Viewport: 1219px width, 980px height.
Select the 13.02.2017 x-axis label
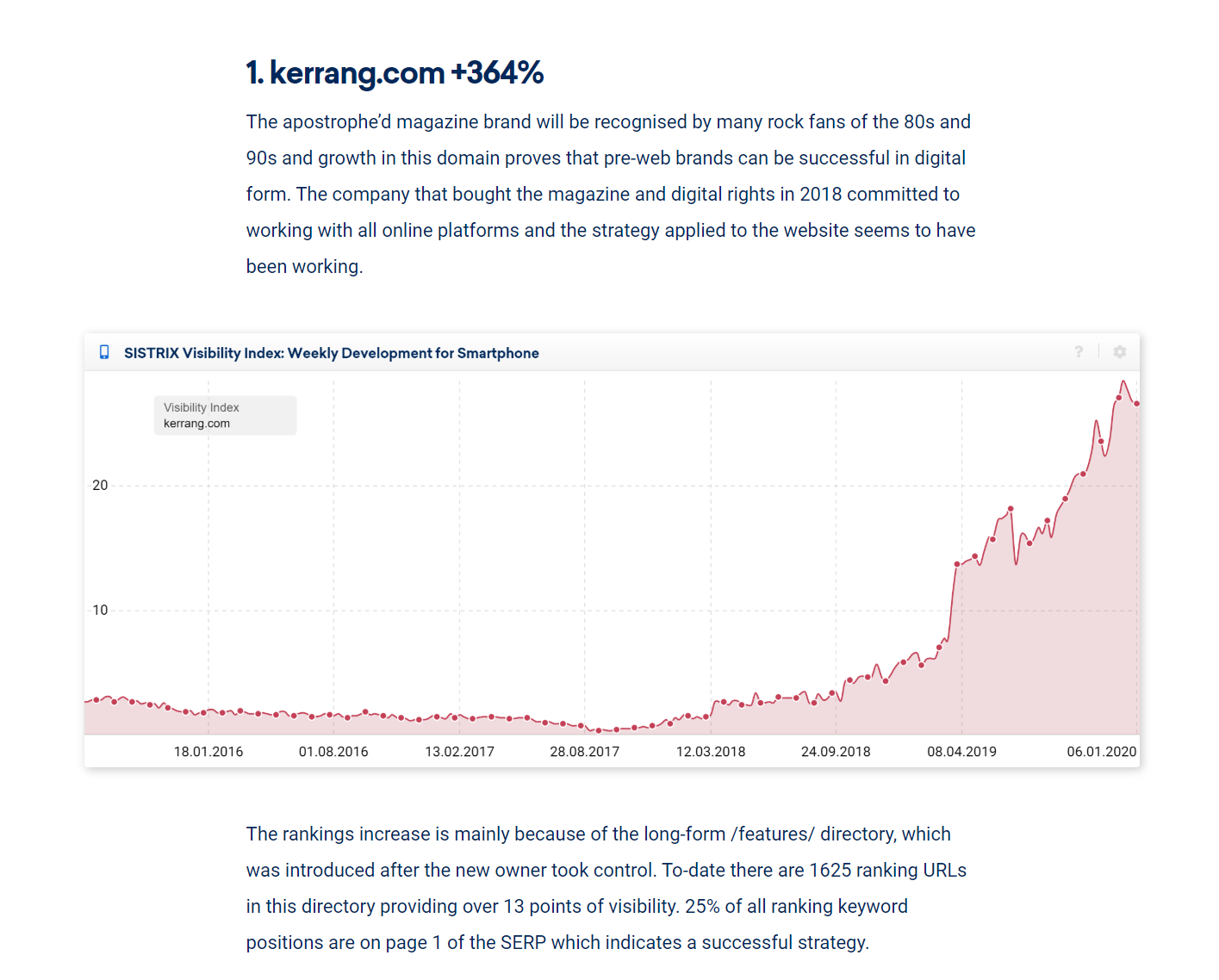pyautogui.click(x=459, y=752)
